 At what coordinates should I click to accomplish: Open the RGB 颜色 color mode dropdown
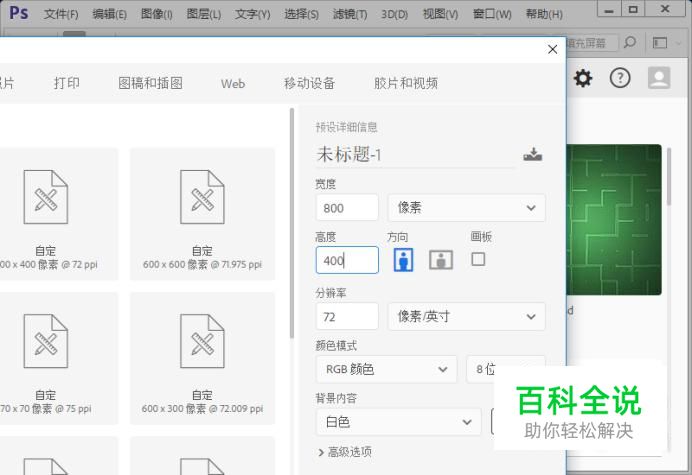point(387,369)
